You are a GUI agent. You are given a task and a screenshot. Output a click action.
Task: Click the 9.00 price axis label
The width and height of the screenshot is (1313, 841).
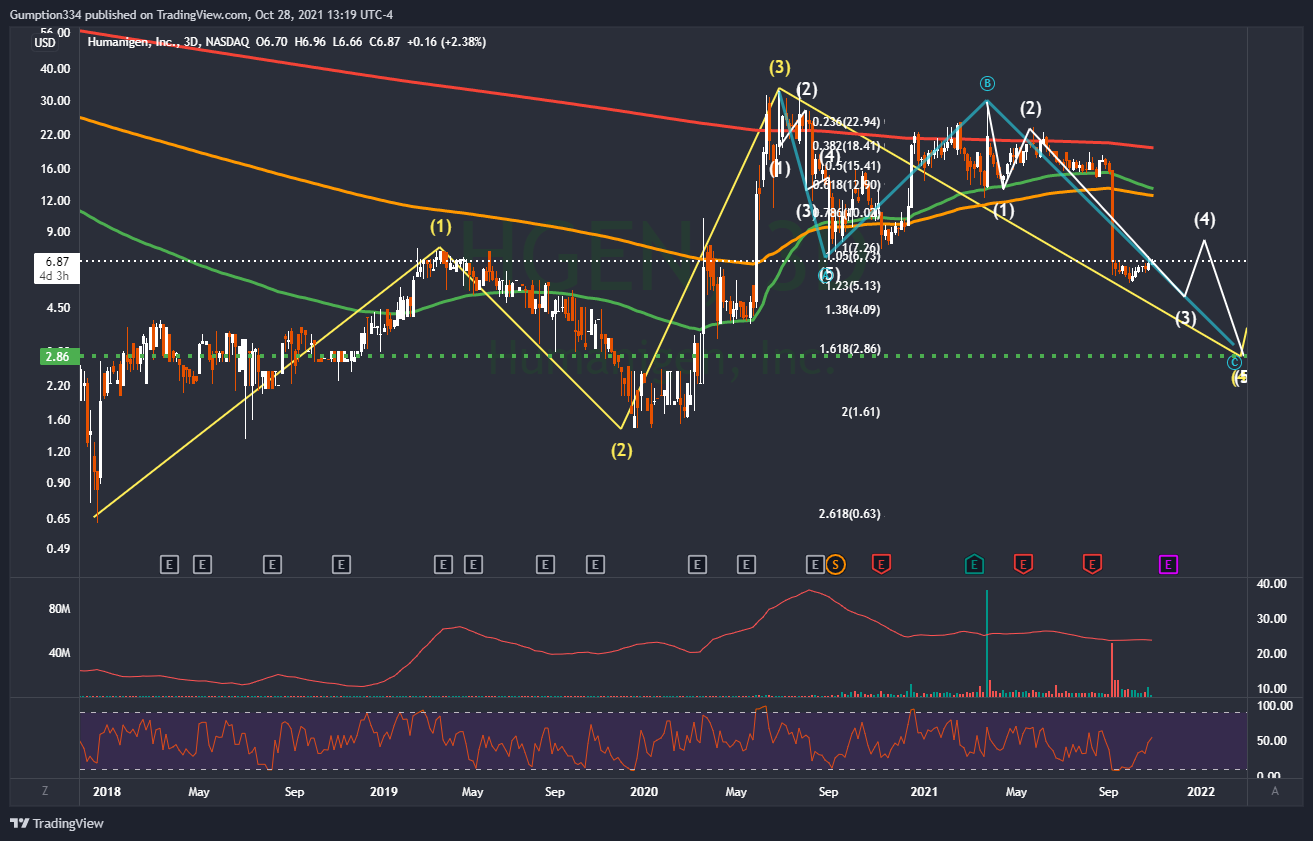[59, 232]
